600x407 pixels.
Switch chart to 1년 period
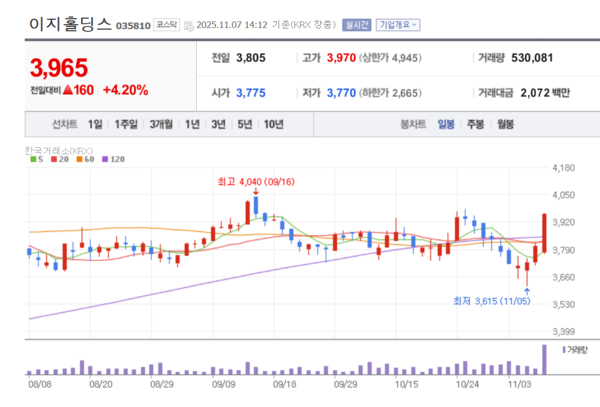click(x=193, y=125)
